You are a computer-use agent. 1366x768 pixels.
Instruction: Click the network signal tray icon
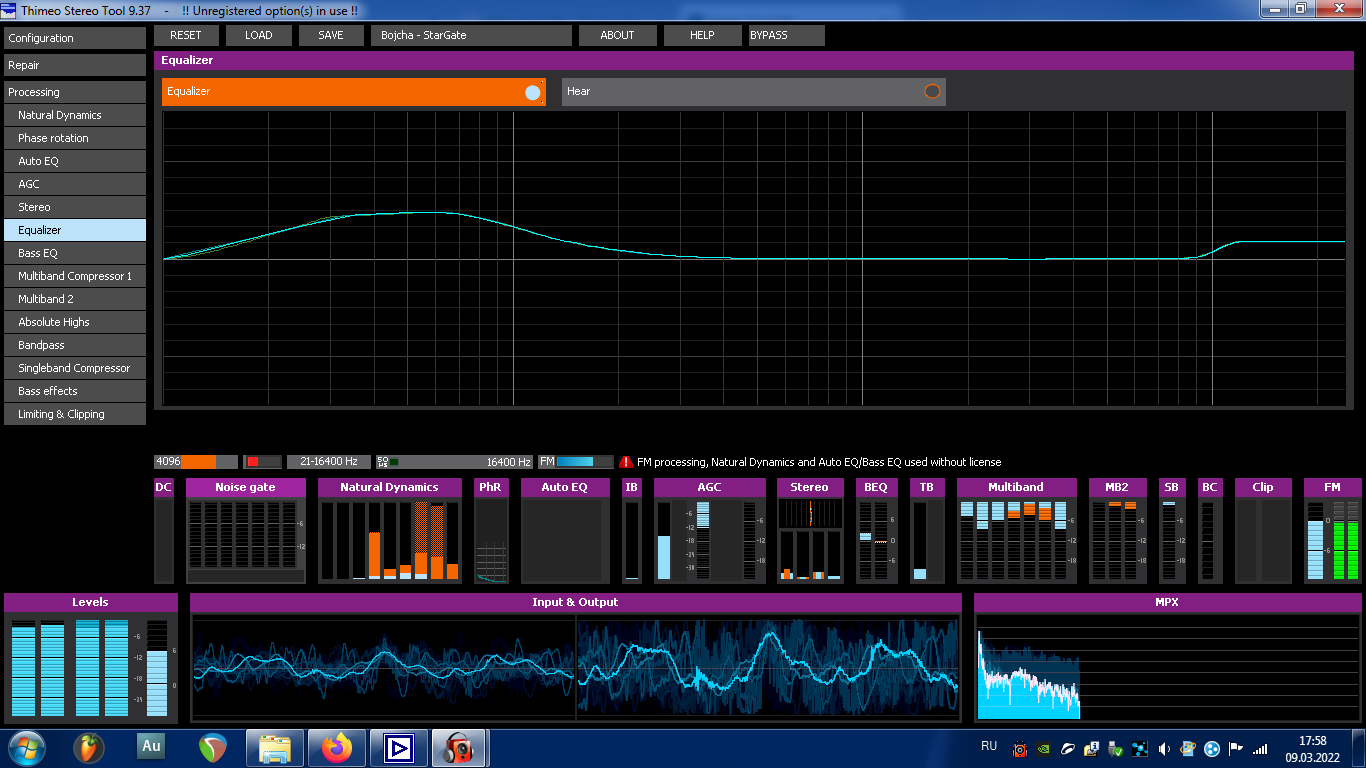click(x=1260, y=748)
